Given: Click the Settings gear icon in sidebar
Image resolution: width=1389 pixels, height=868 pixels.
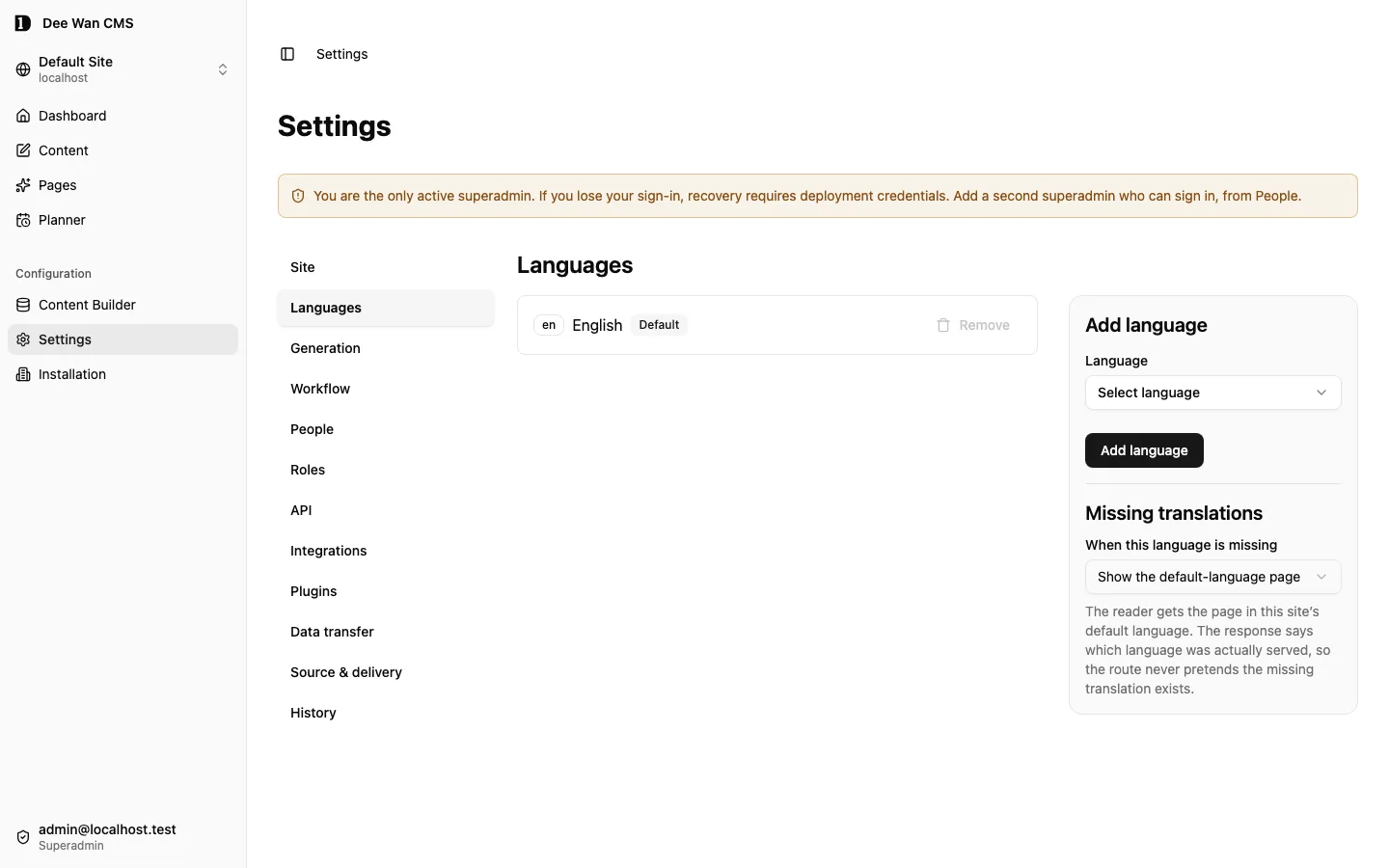Looking at the screenshot, I should [23, 339].
